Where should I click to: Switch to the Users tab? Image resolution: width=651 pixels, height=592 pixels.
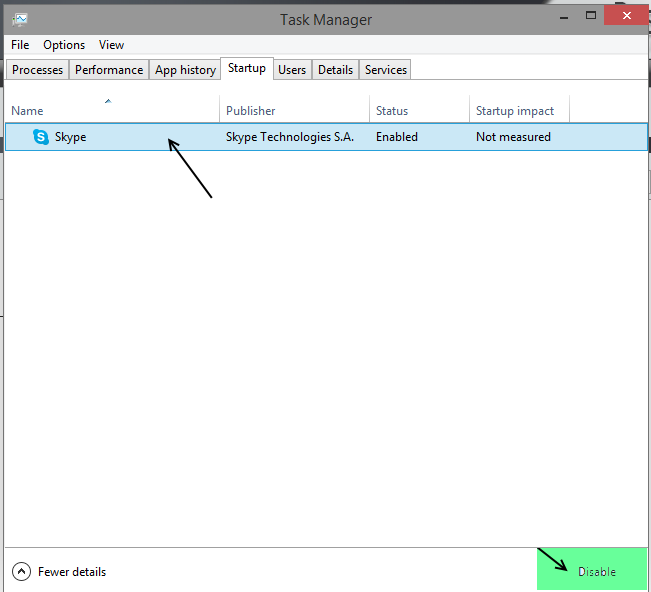292,70
